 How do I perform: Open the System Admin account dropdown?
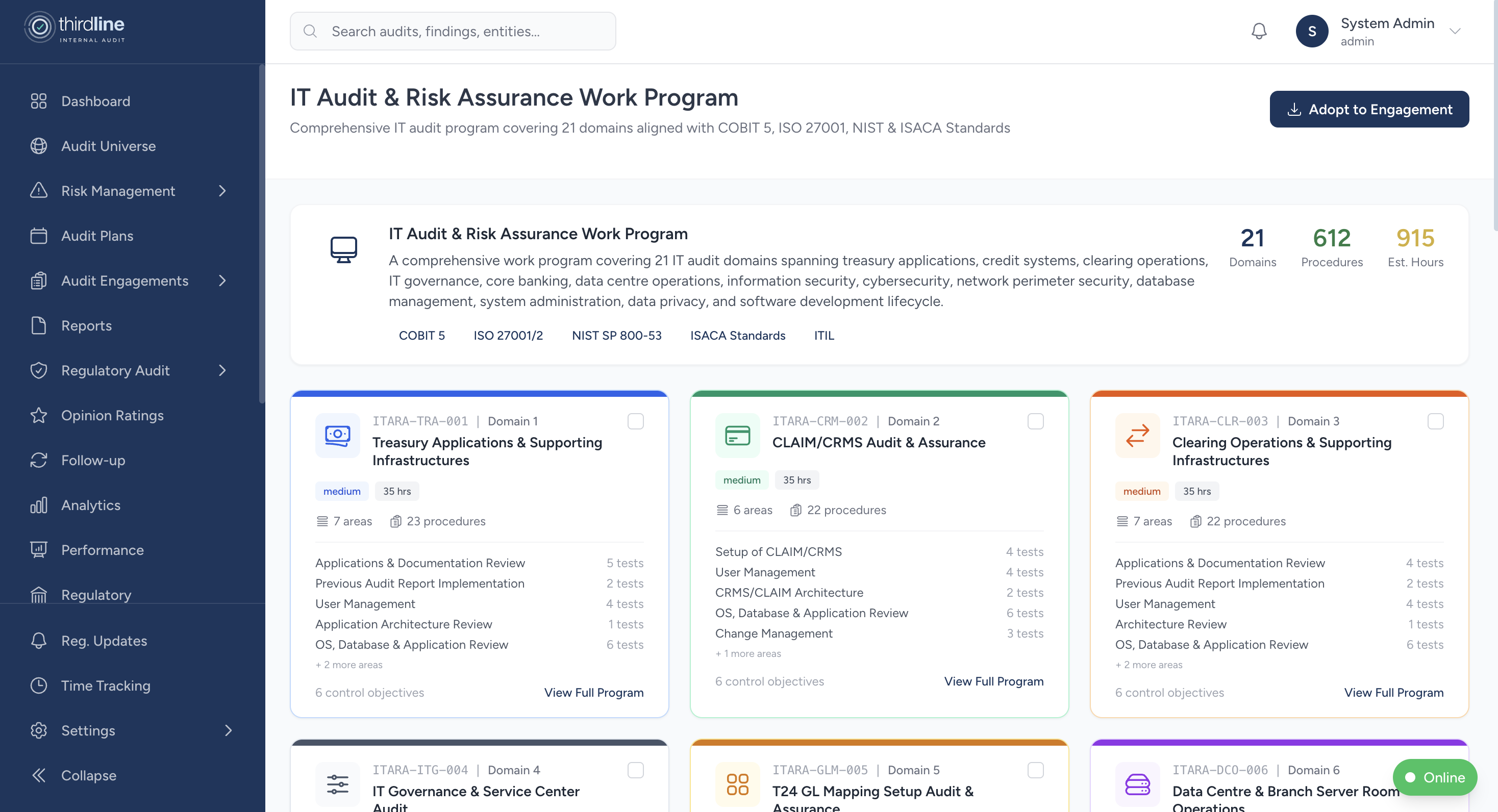point(1455,31)
